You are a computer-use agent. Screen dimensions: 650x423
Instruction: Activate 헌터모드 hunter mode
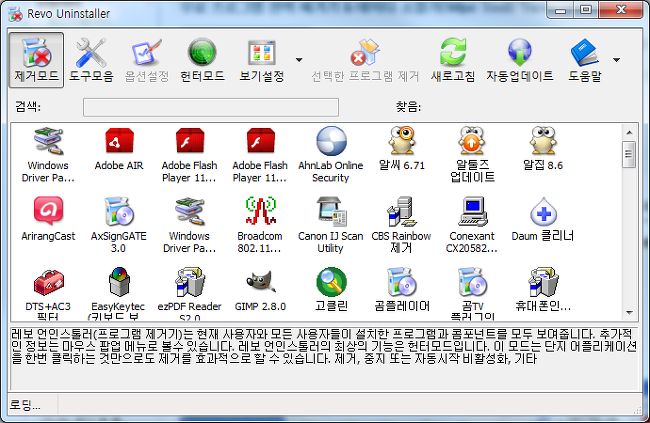point(202,60)
